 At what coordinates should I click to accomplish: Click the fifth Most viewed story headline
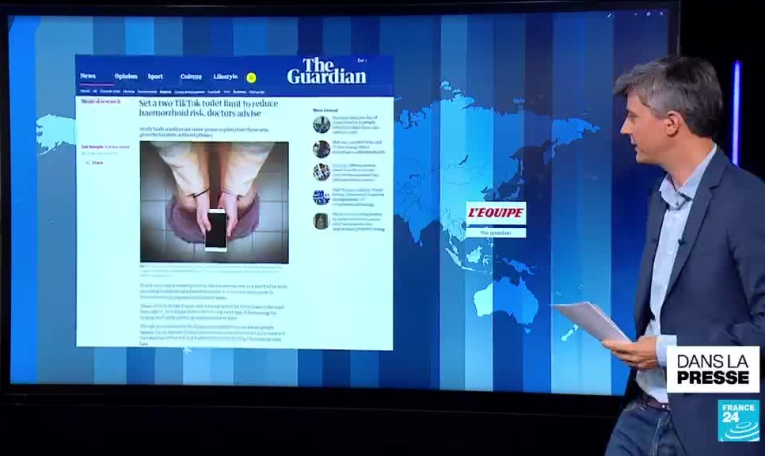pos(358,221)
